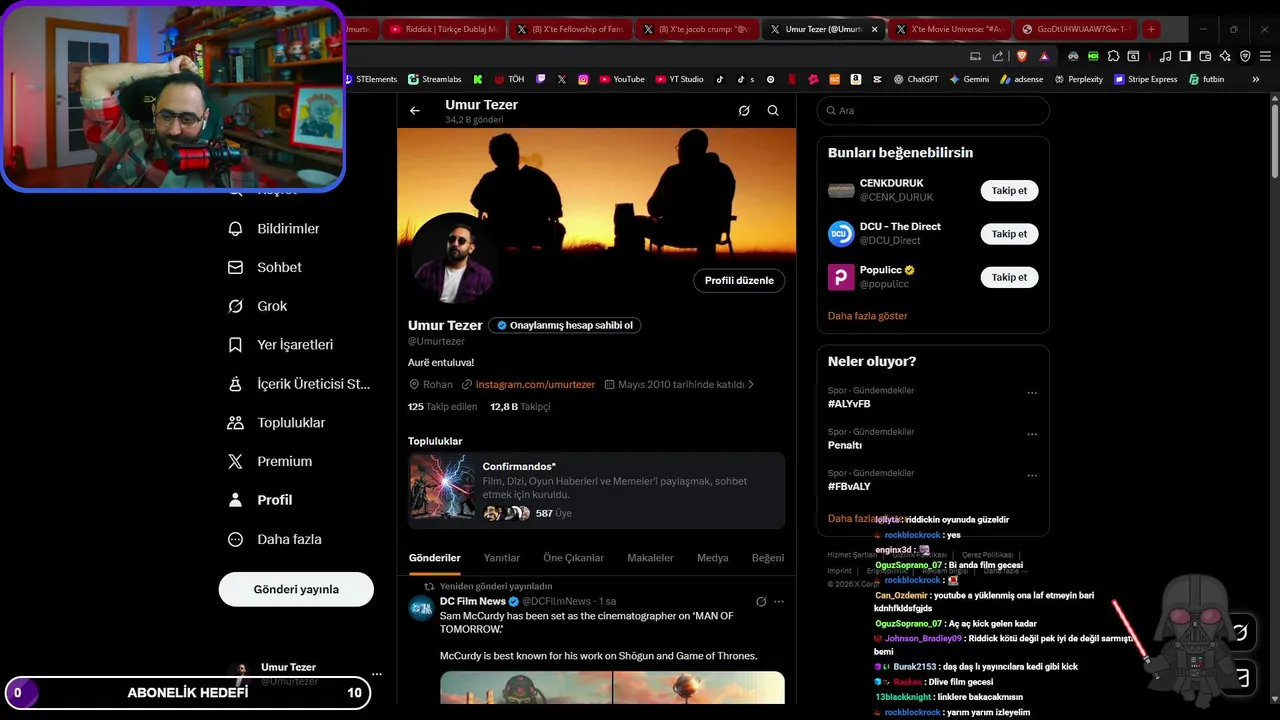Image resolution: width=1280 pixels, height=720 pixels.
Task: Open Grok from the left sidebar
Action: click(x=259, y=306)
